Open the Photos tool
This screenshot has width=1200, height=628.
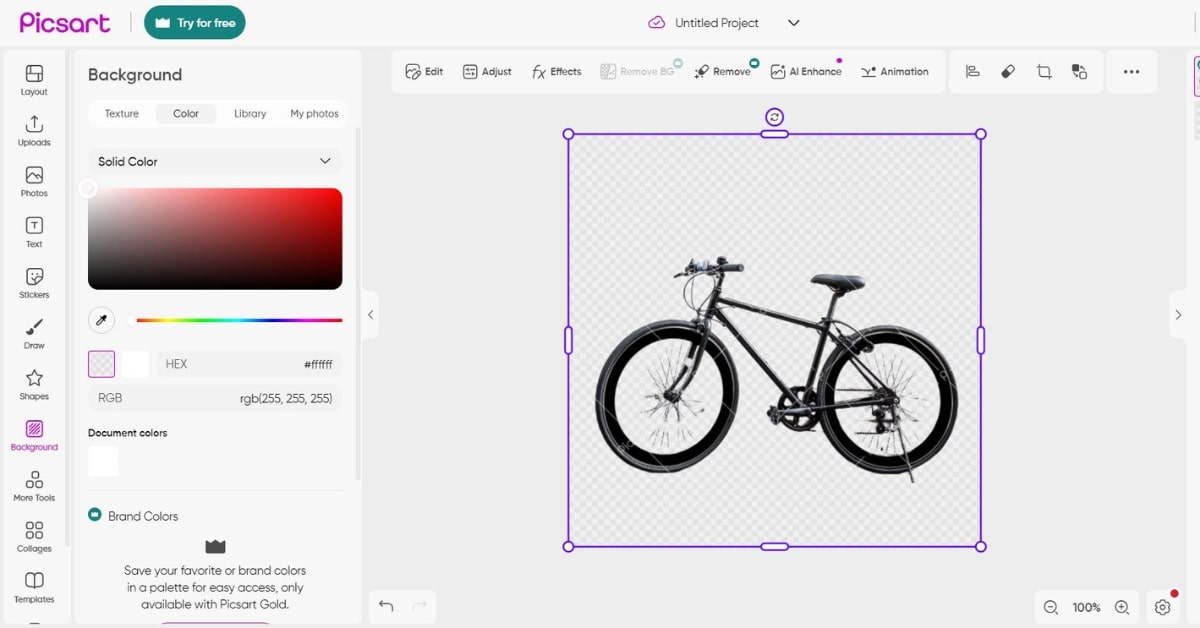pos(34,182)
